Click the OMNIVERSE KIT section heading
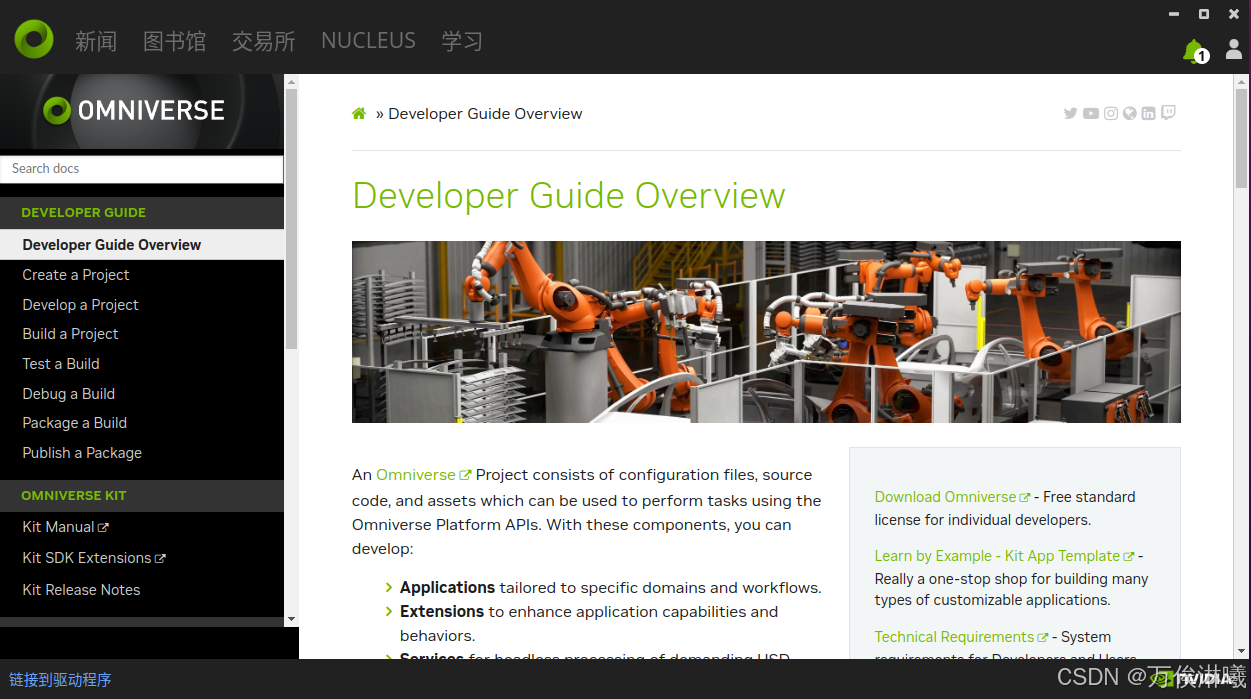This screenshot has width=1251, height=699. coord(74,496)
